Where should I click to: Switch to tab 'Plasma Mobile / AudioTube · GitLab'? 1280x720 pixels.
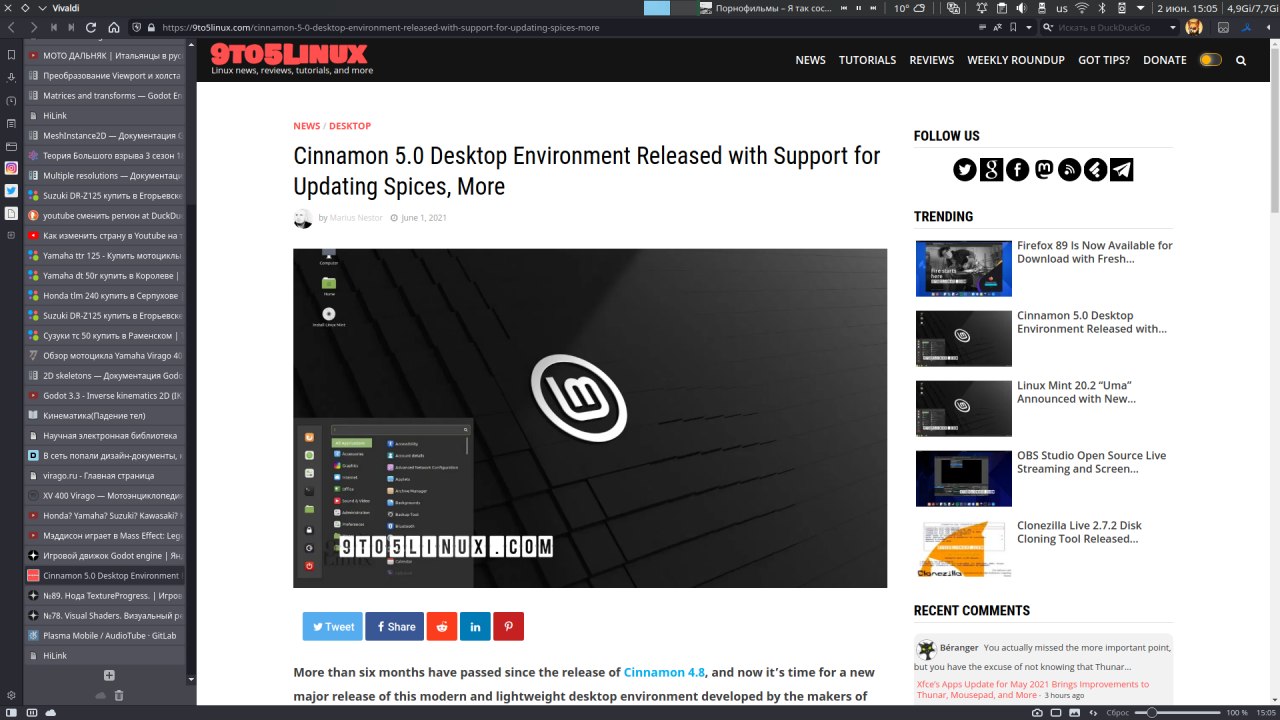click(x=104, y=635)
